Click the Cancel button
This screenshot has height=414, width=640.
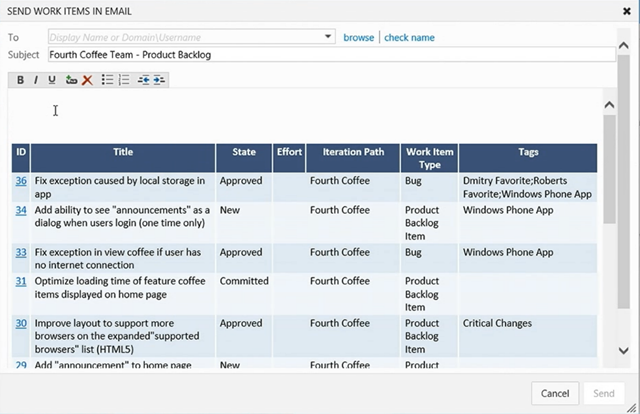pos(555,393)
